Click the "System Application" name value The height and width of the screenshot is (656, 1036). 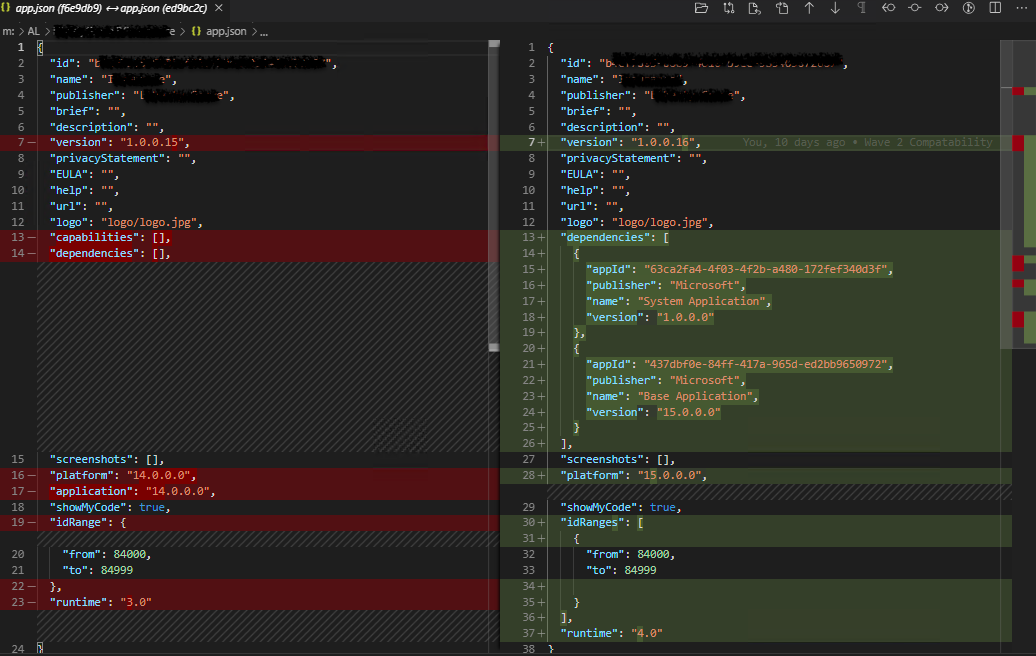pyautogui.click(x=701, y=301)
